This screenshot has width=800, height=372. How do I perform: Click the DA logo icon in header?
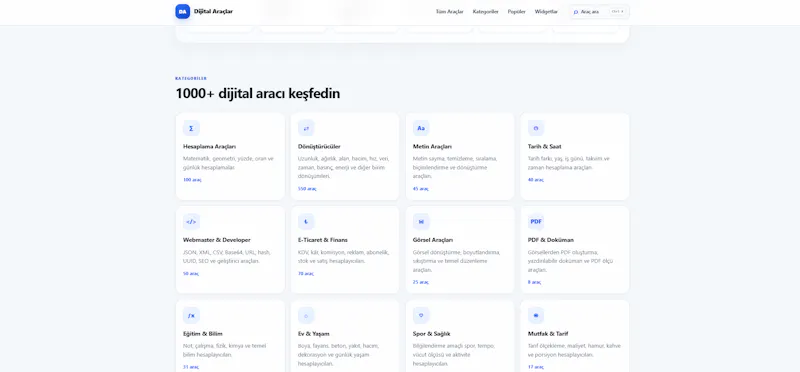[x=183, y=11]
